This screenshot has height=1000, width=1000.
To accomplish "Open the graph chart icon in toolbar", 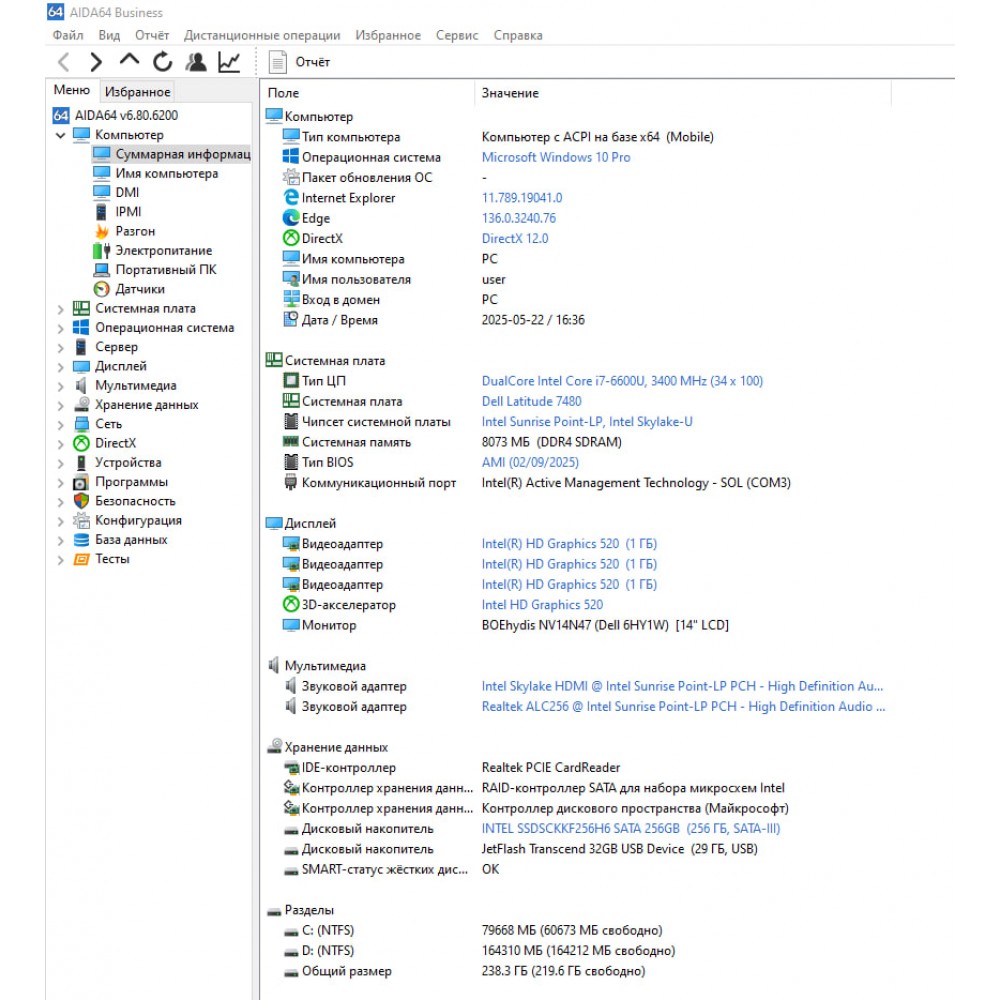I will click(229, 62).
